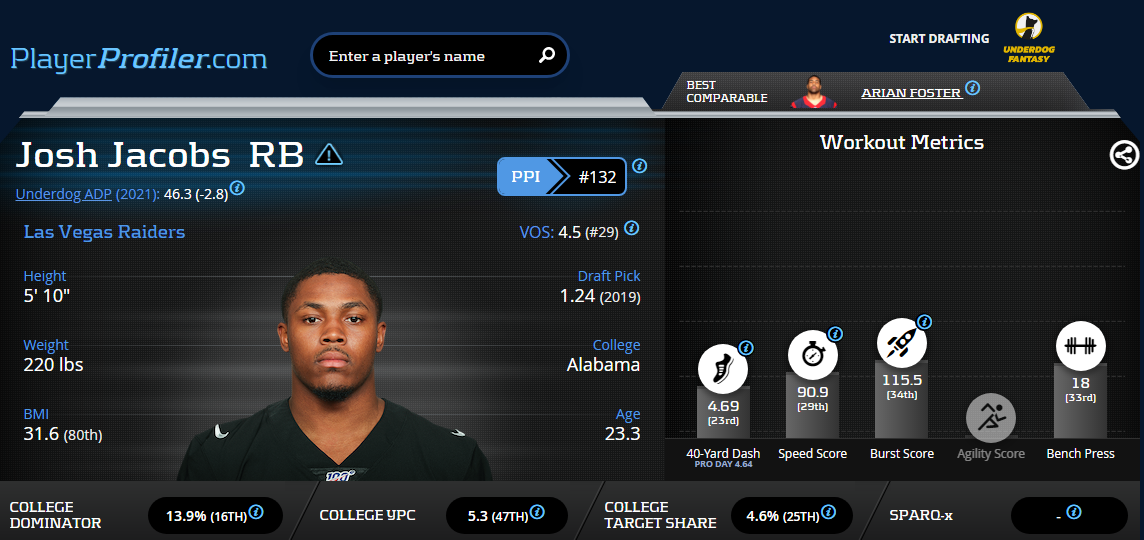Click the info icon for SPARQ-x
This screenshot has width=1144, height=540.
[1074, 512]
